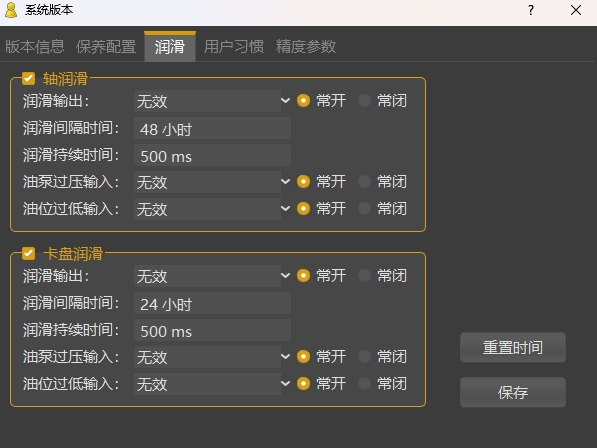This screenshot has width=597, height=448.
Task: Click the 保存 button
Action: [513, 392]
